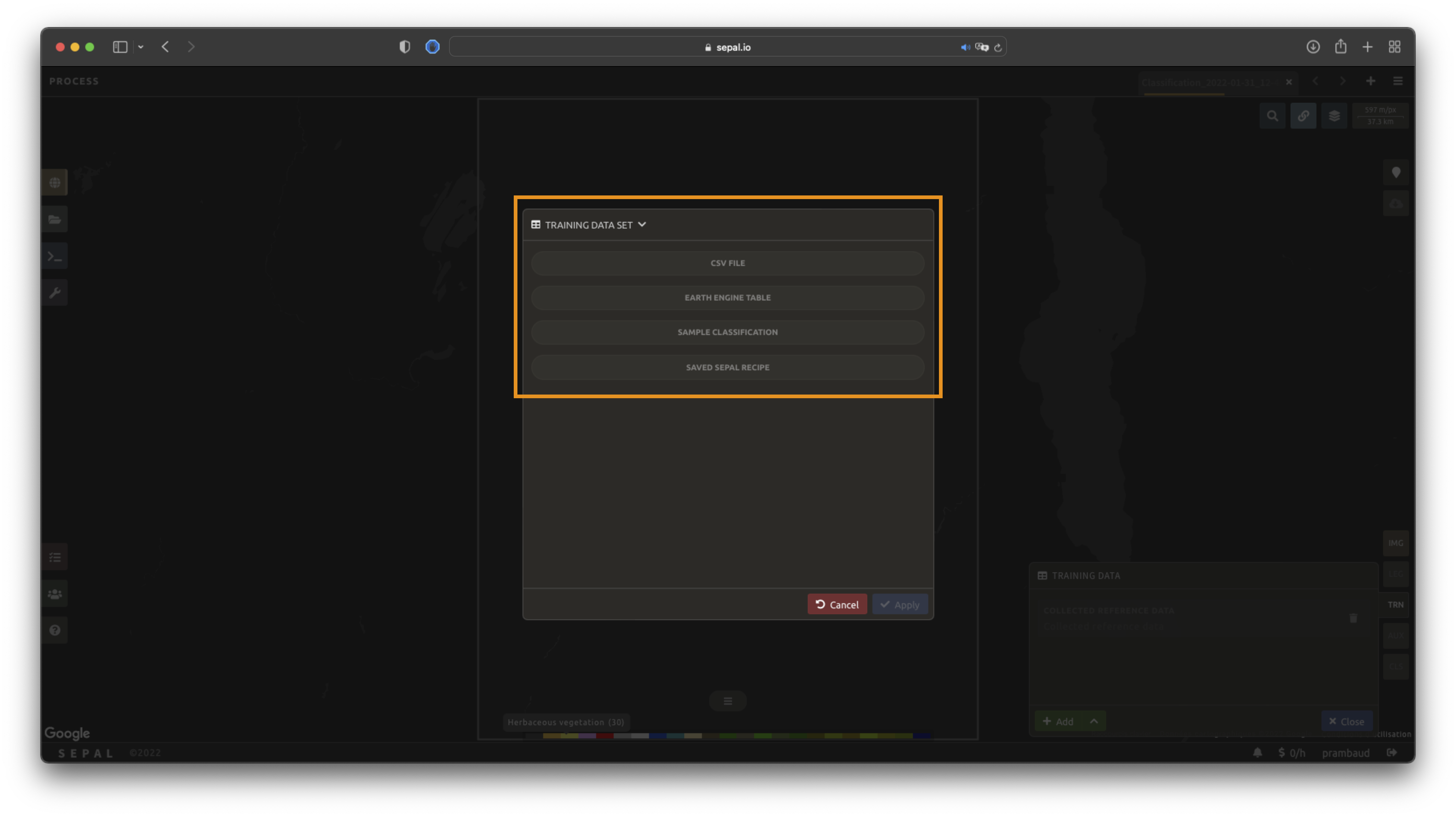Image resolution: width=1456 pixels, height=817 pixels.
Task: Open the Apps wrench sidebar icon
Action: click(55, 293)
